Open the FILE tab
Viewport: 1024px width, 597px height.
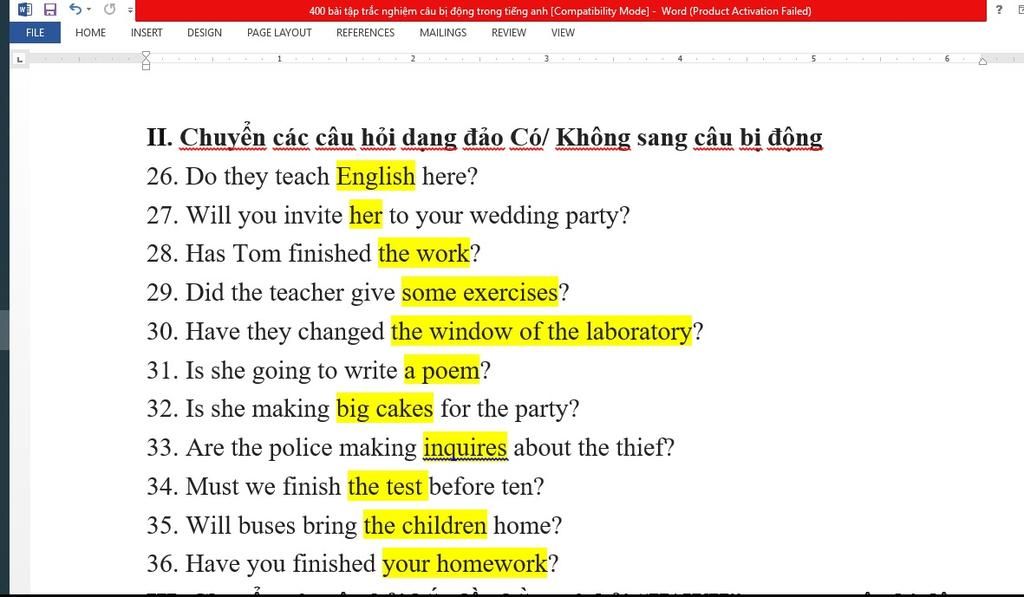(35, 33)
